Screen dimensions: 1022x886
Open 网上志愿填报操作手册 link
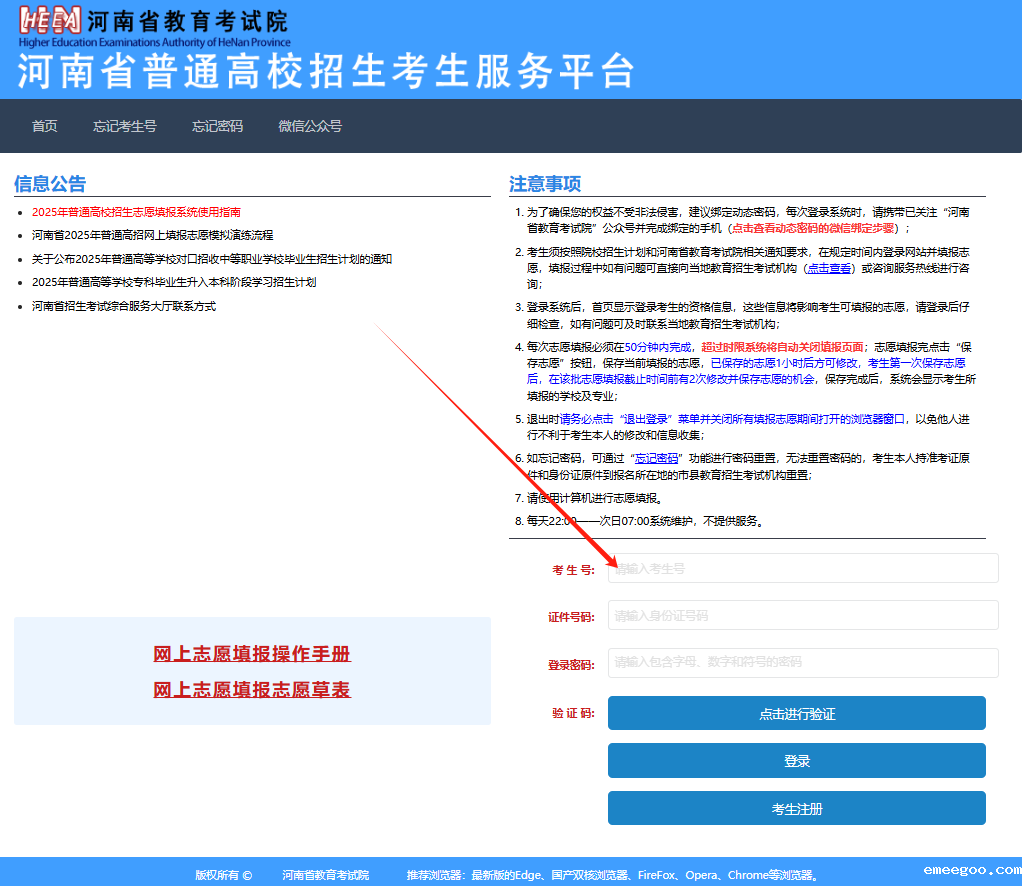(x=252, y=654)
